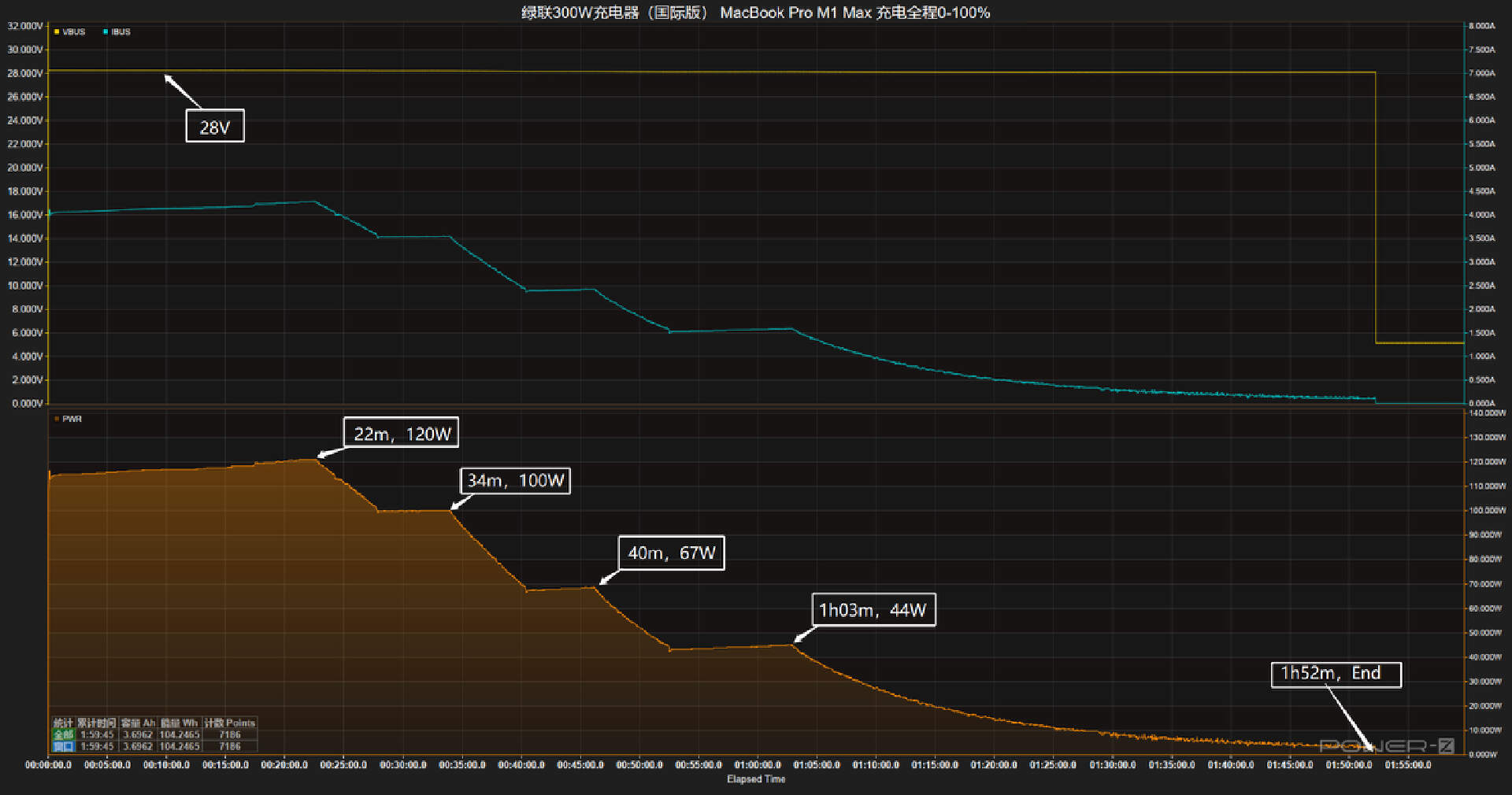Click the 计数 Points column header
Screen dimensions: 1512x795
click(230, 723)
